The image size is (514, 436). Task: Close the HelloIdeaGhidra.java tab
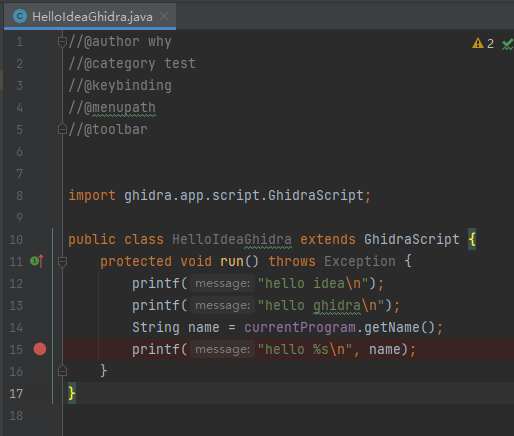click(x=164, y=16)
